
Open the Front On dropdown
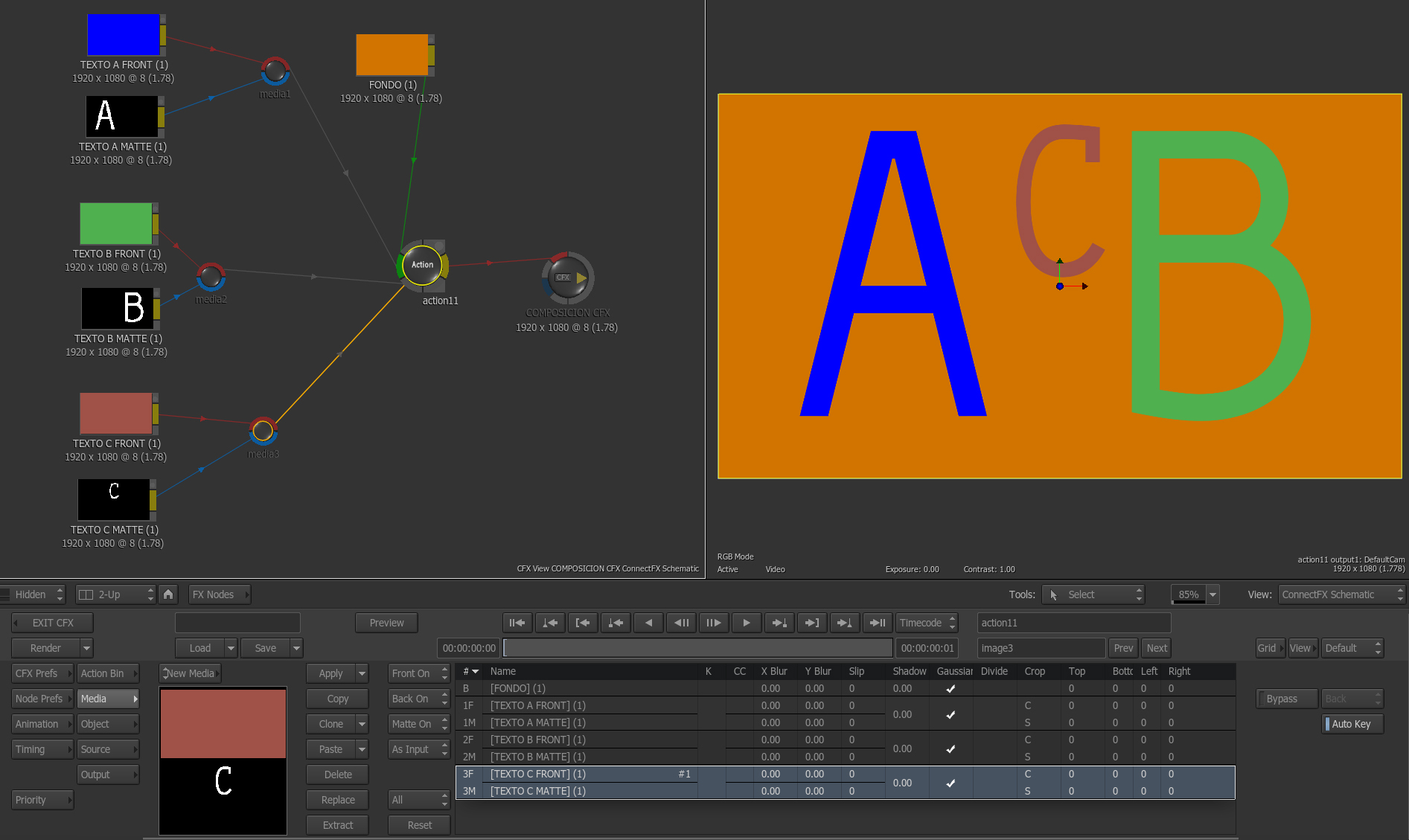coord(419,673)
